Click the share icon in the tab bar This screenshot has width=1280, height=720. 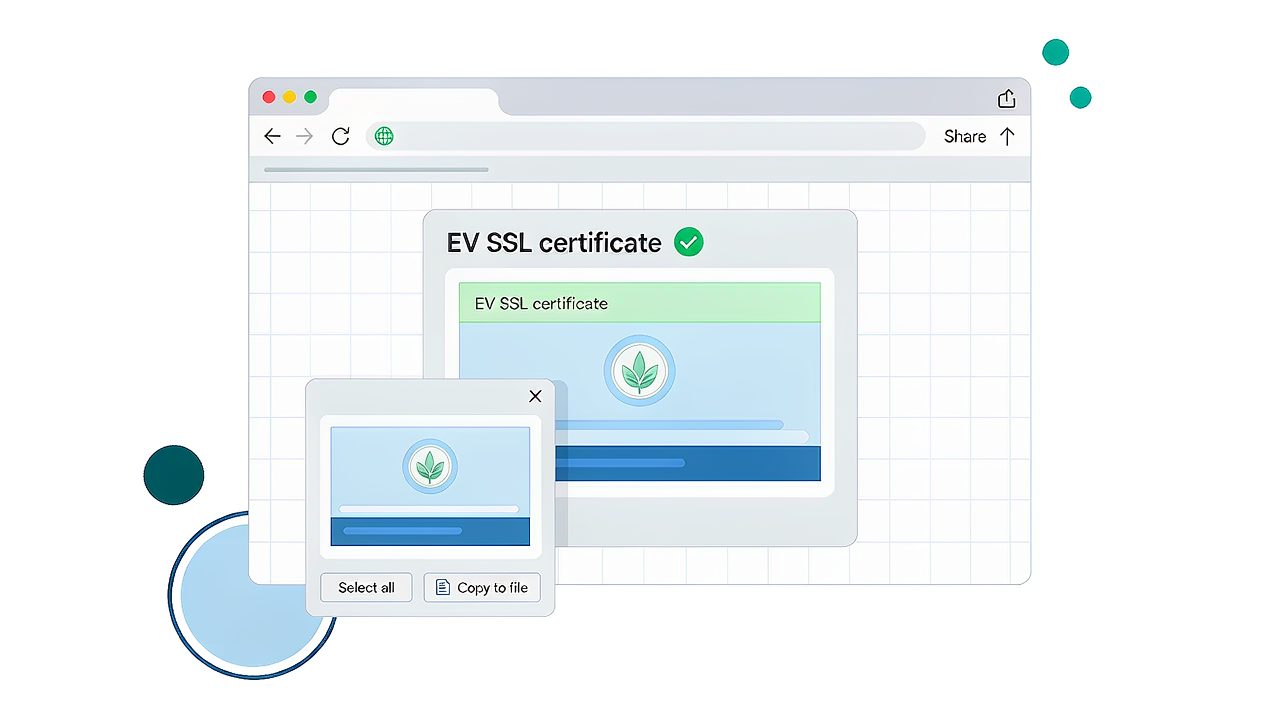1007,98
